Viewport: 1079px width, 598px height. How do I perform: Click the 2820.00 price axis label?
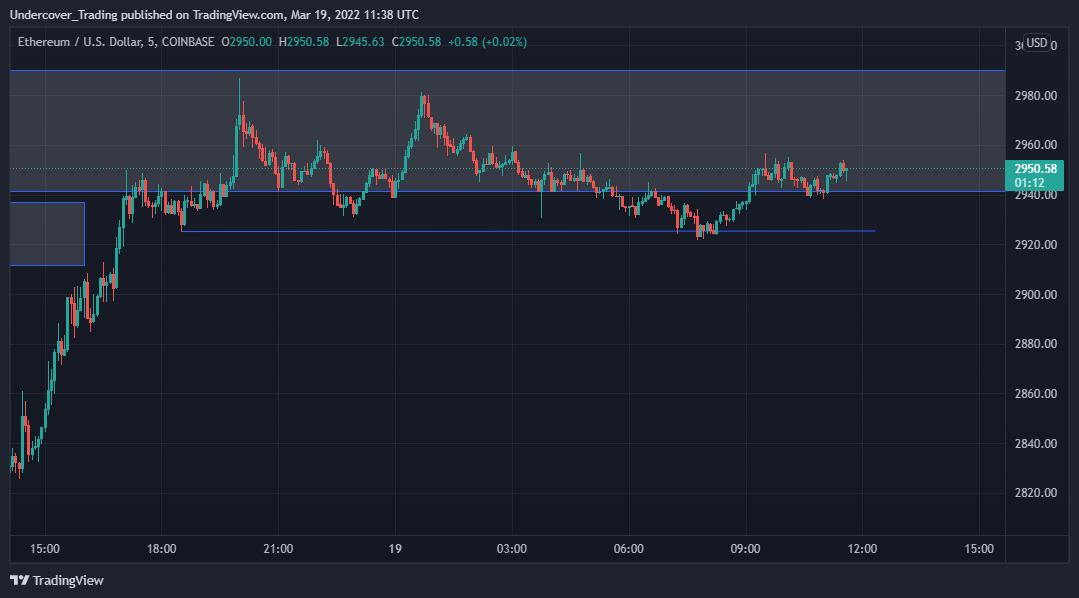[x=1036, y=493]
